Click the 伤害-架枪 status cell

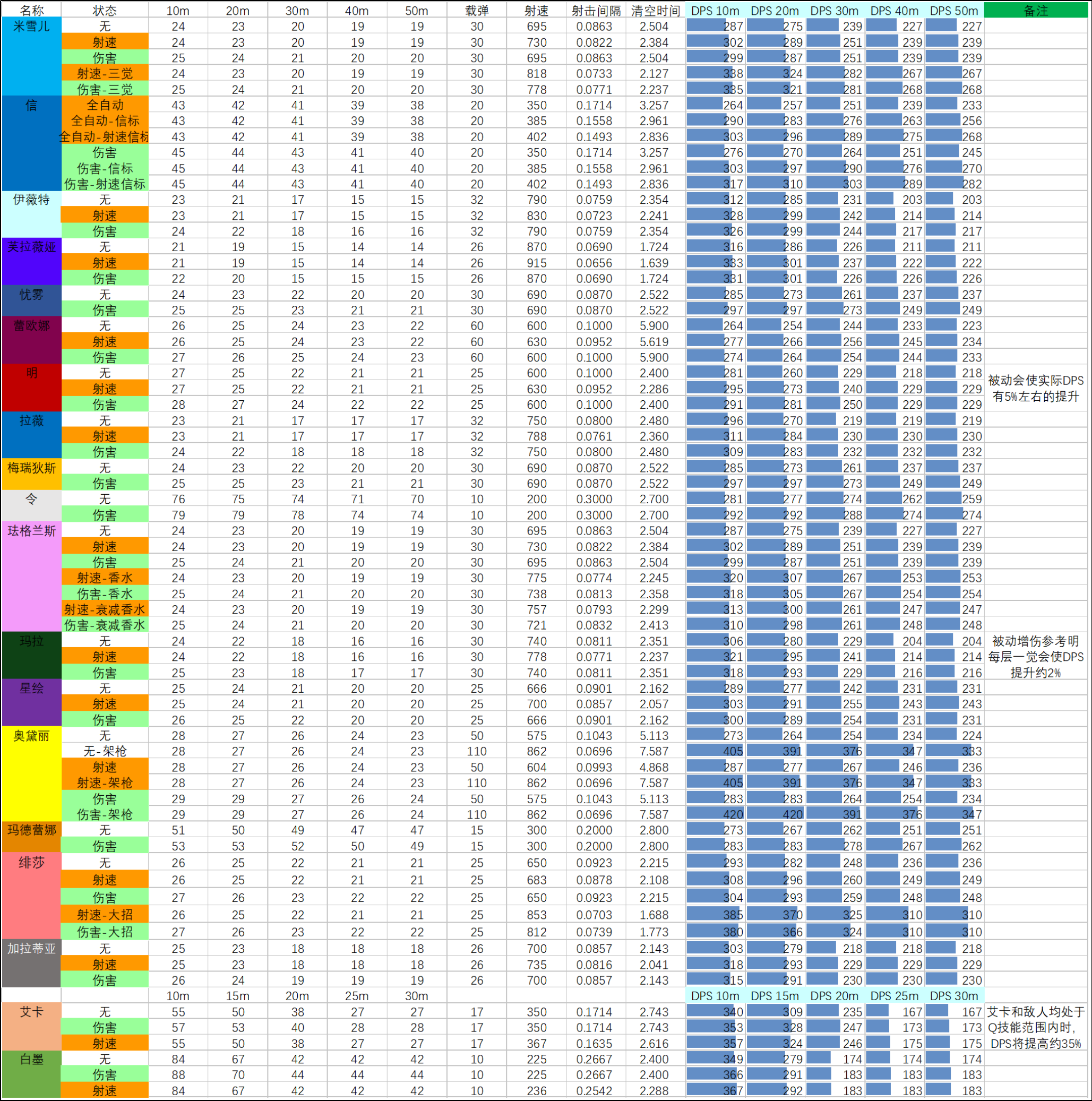[105, 814]
